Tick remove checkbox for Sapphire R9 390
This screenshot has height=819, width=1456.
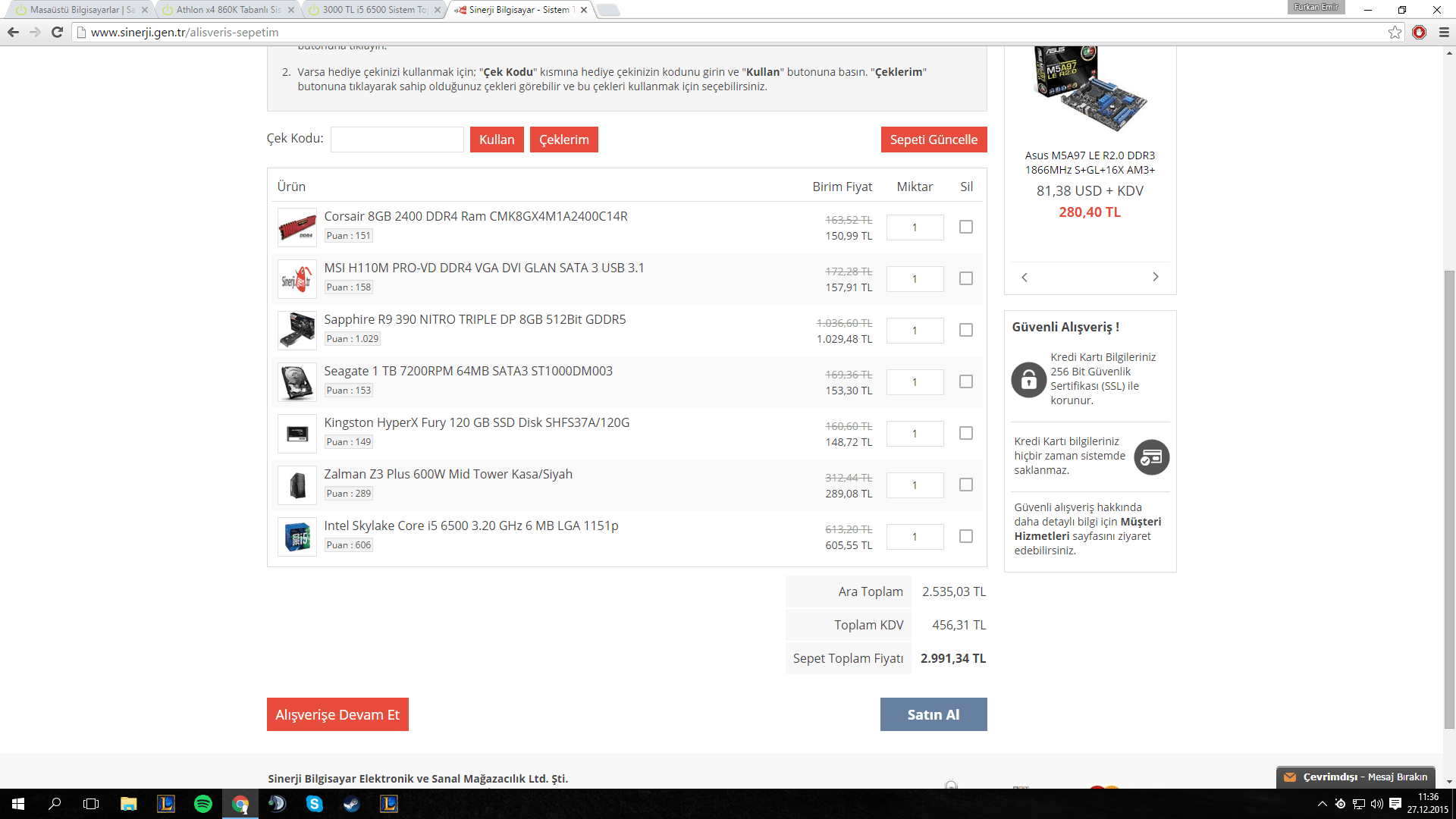965,330
